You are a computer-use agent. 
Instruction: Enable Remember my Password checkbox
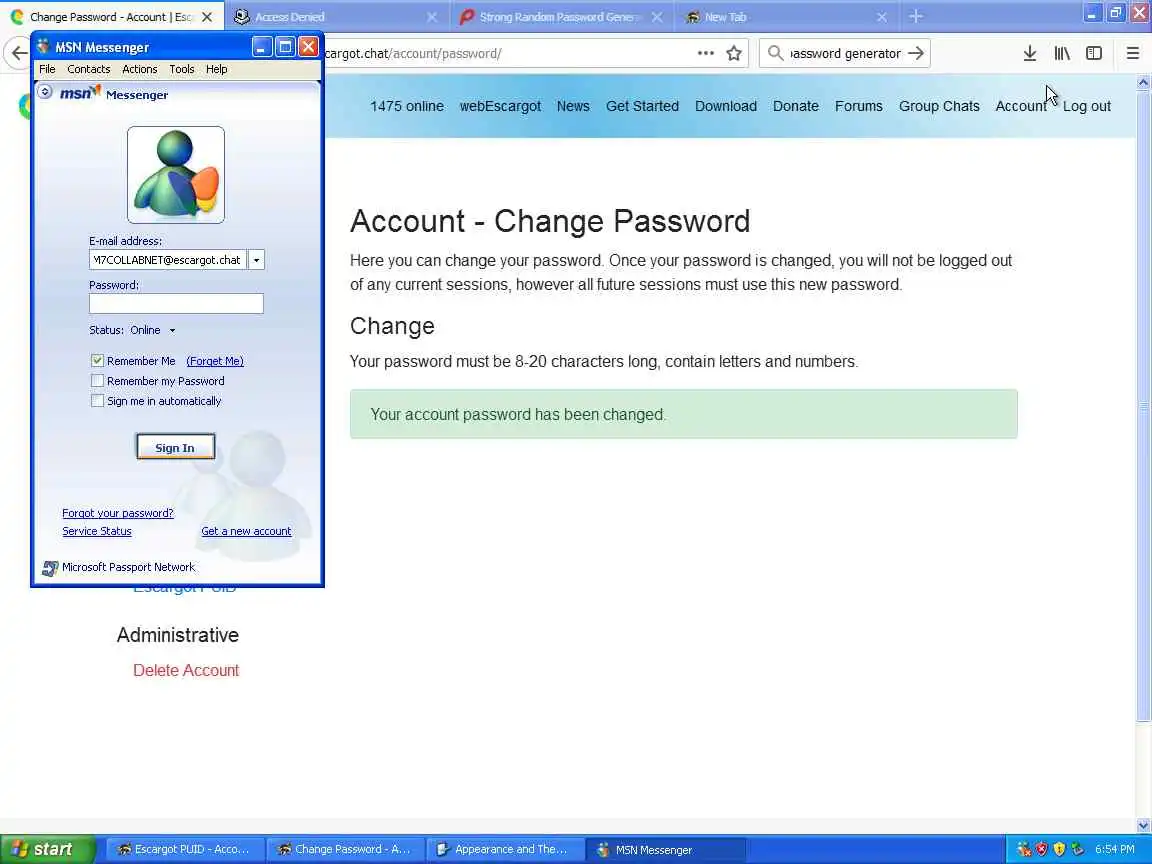point(97,381)
